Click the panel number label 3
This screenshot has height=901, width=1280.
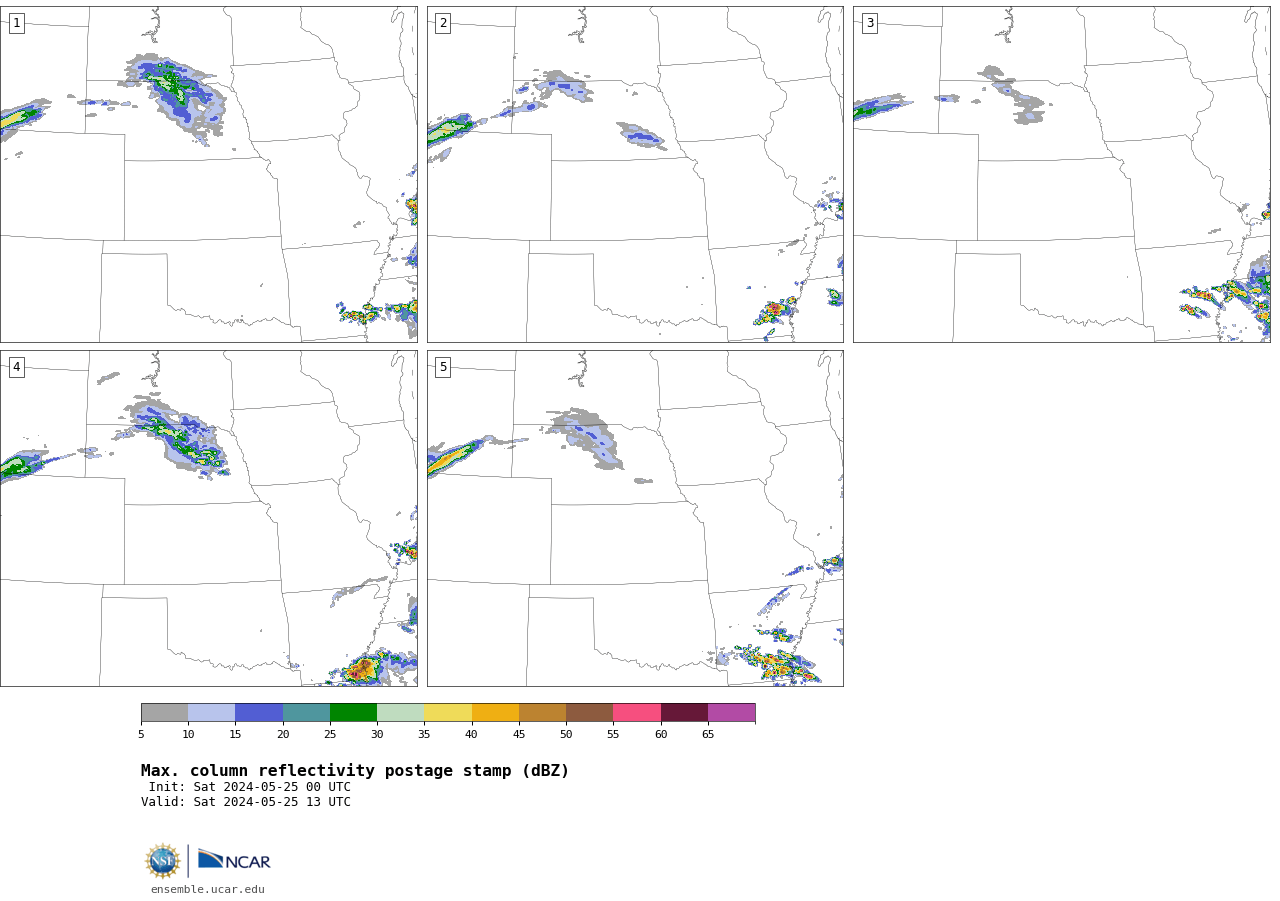pyautogui.click(x=869, y=23)
